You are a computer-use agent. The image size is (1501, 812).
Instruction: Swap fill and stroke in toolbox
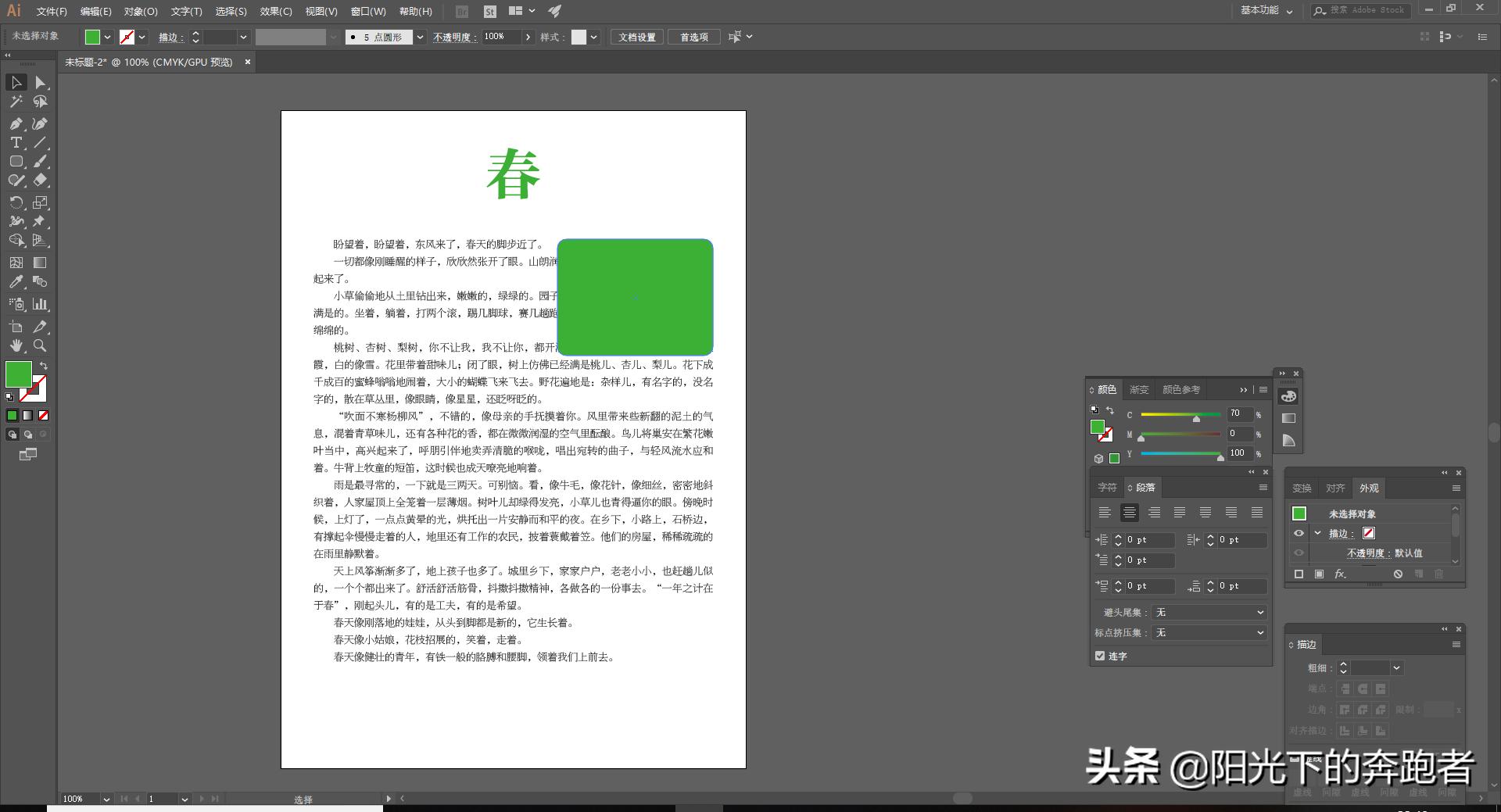pos(44,366)
